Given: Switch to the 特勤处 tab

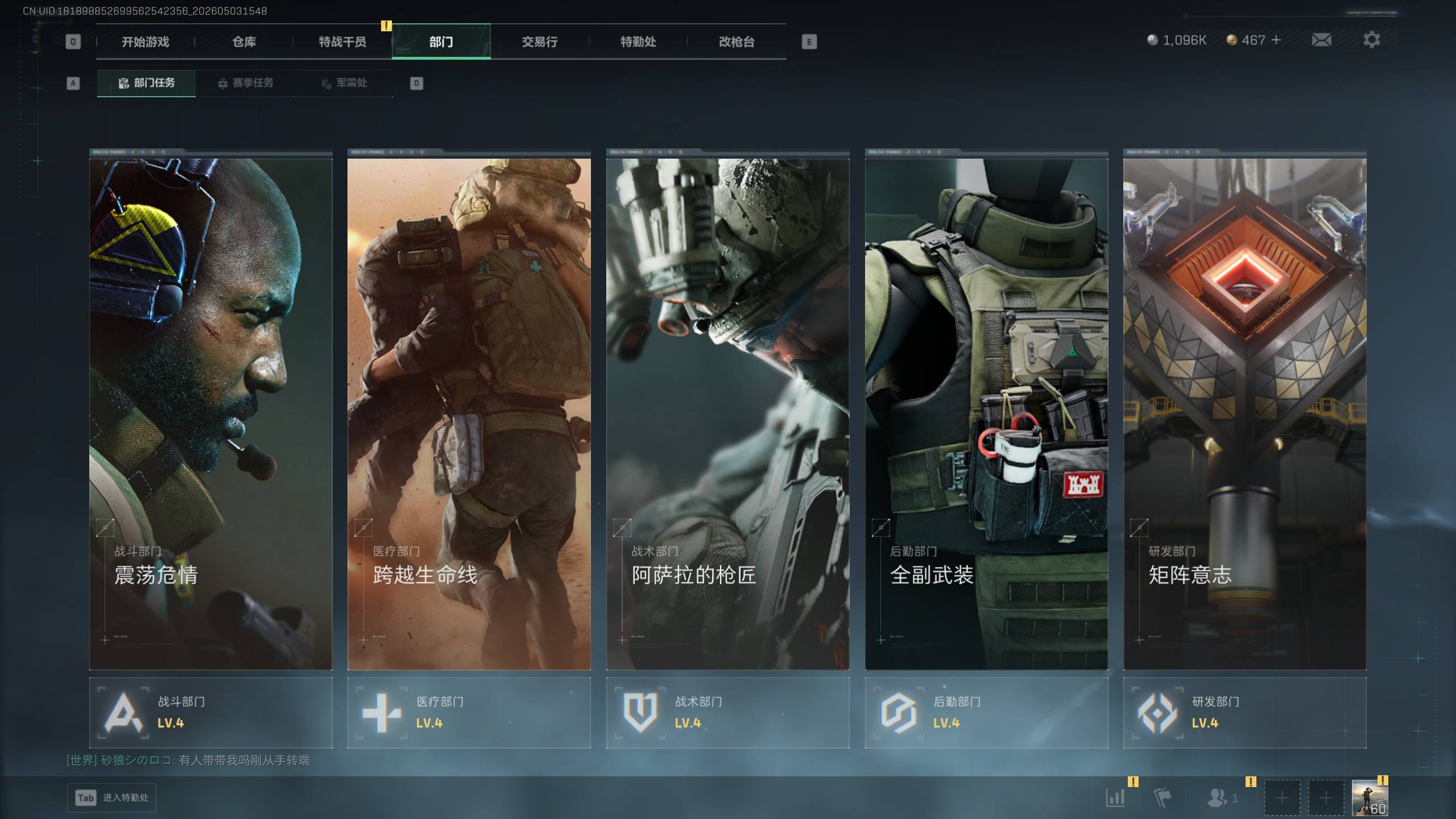Looking at the screenshot, I should [638, 42].
